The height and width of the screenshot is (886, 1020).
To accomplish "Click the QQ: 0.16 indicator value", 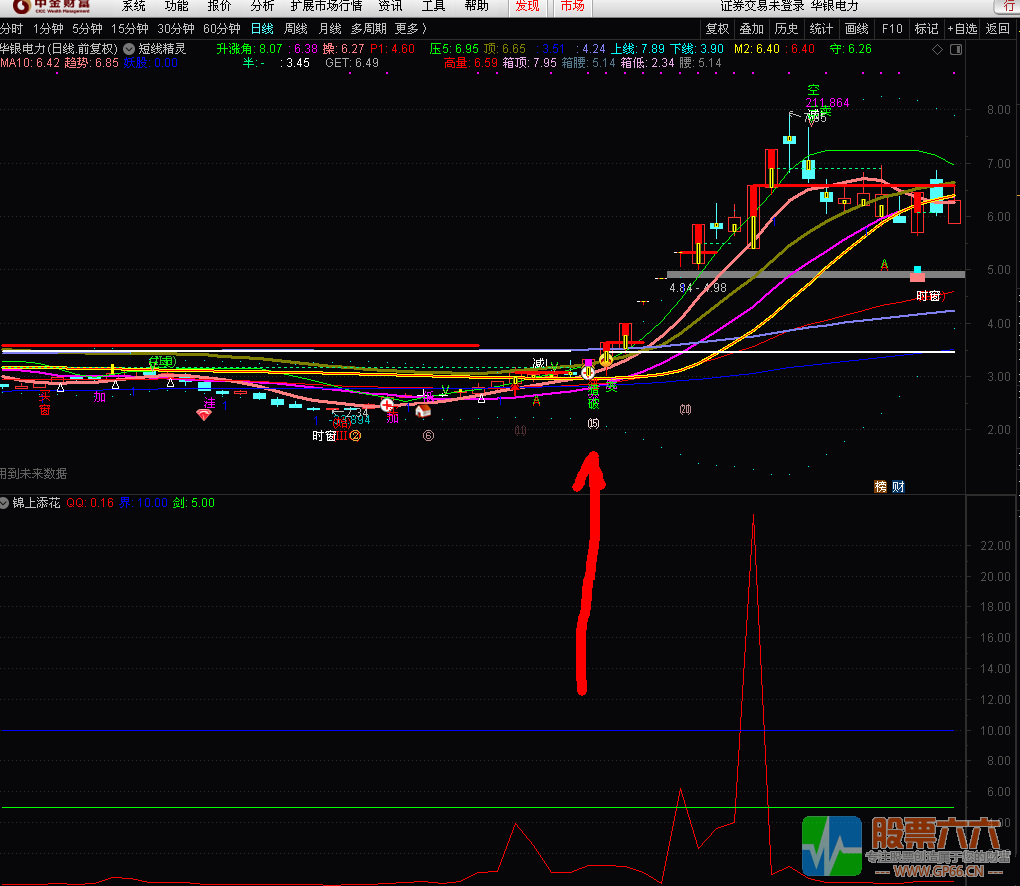I will 90,503.
